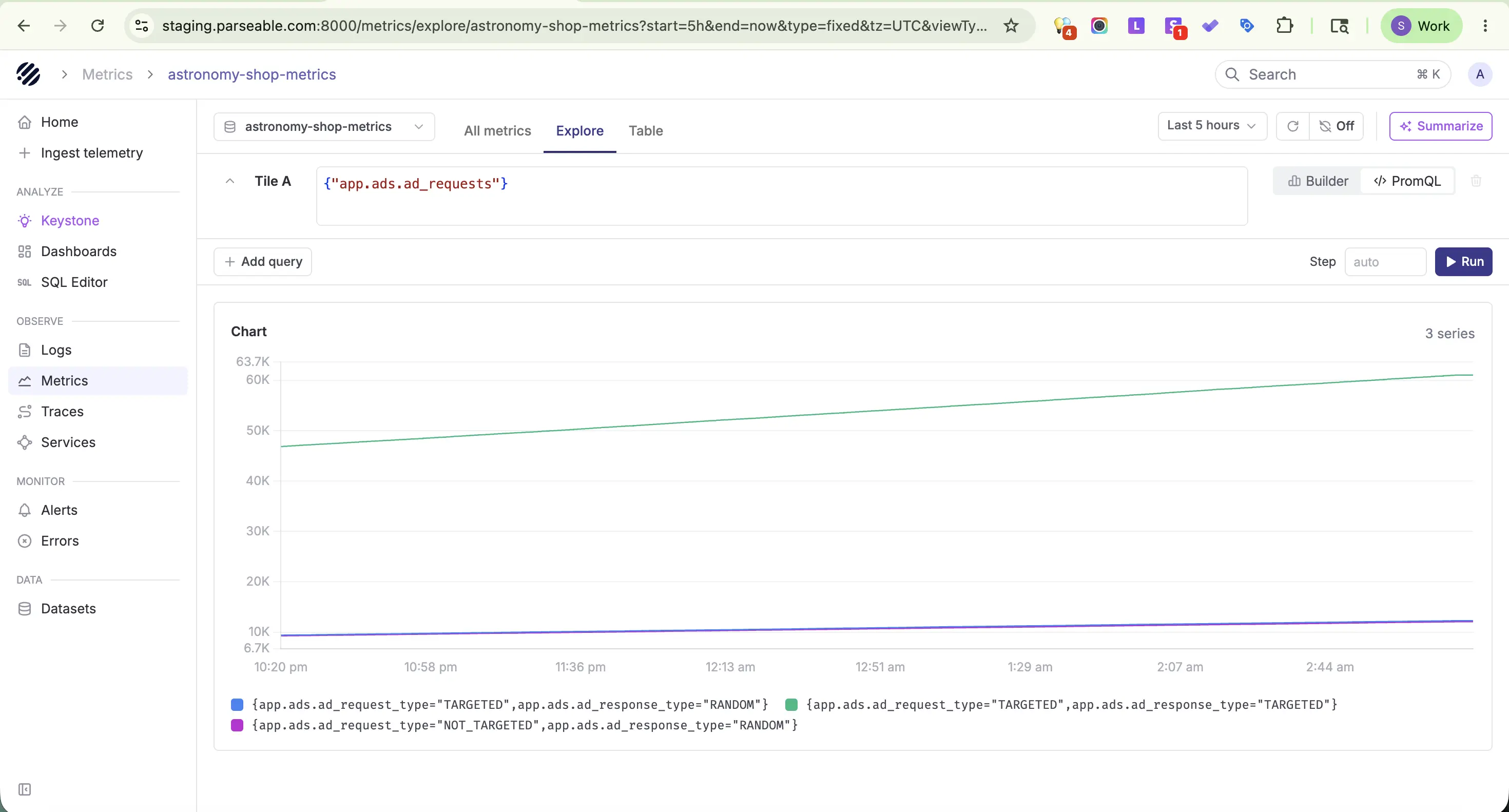This screenshot has width=1509, height=812.
Task: Open Keystone in sidebar
Action: click(x=98, y=221)
